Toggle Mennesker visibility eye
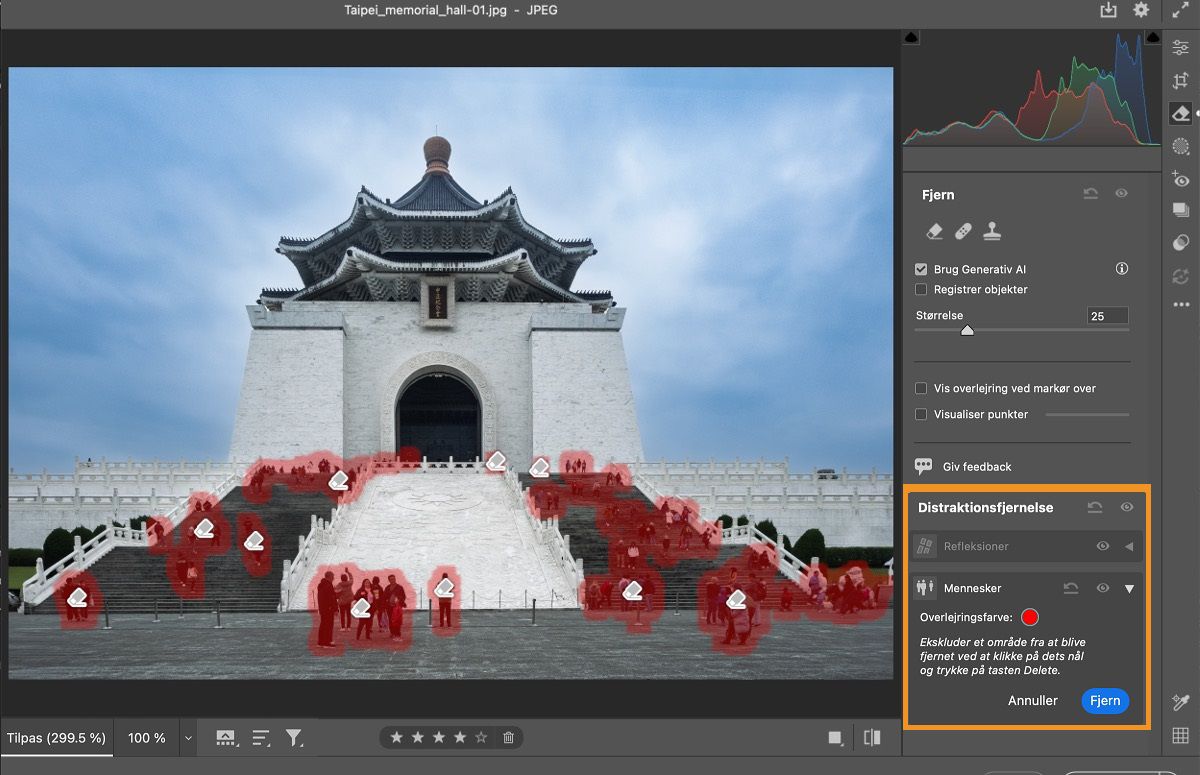Image resolution: width=1200 pixels, height=775 pixels. click(x=1103, y=589)
